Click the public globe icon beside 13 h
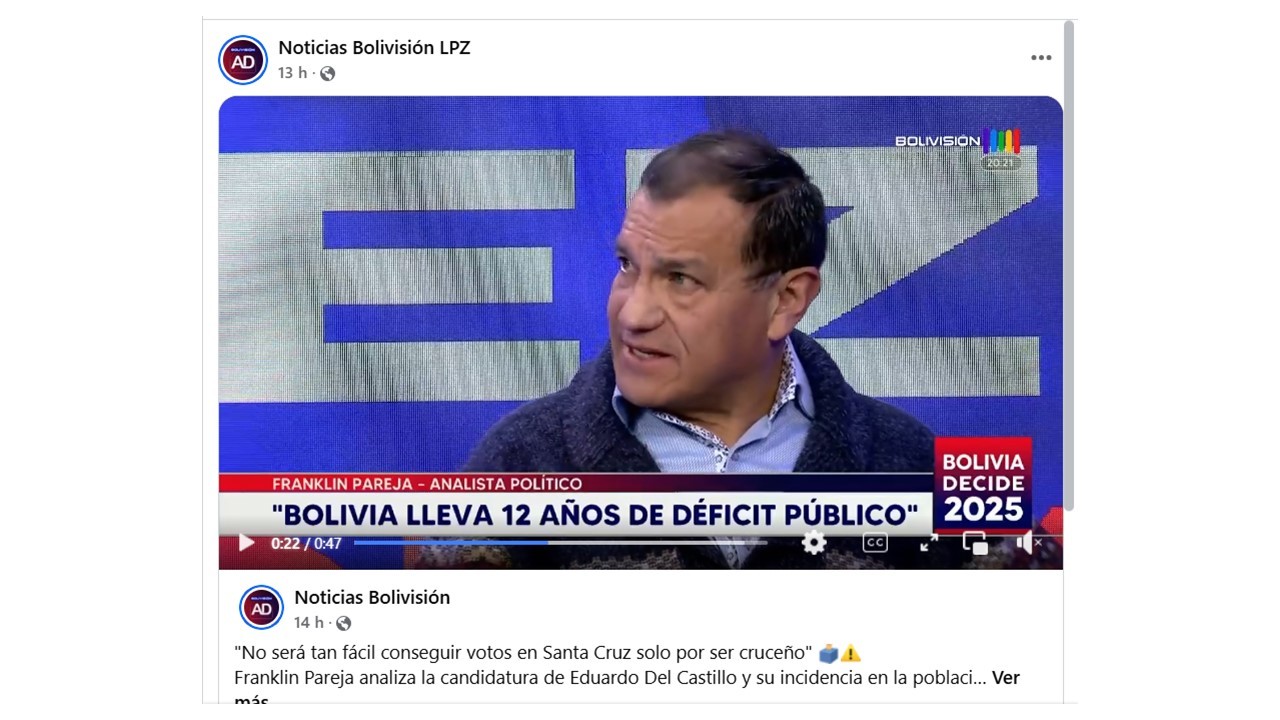 click(327, 73)
